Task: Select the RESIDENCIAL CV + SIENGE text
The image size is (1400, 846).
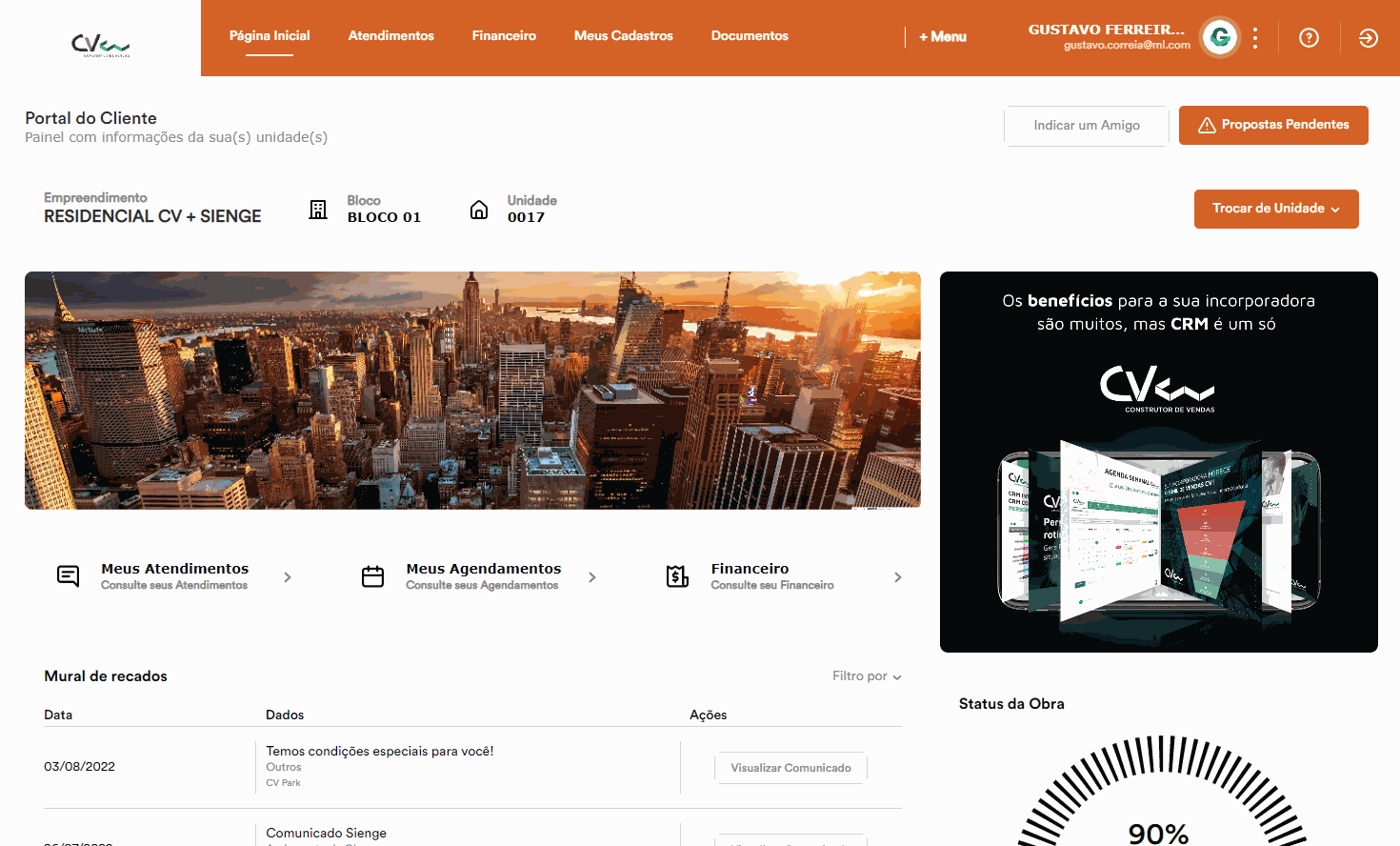Action: click(x=152, y=216)
